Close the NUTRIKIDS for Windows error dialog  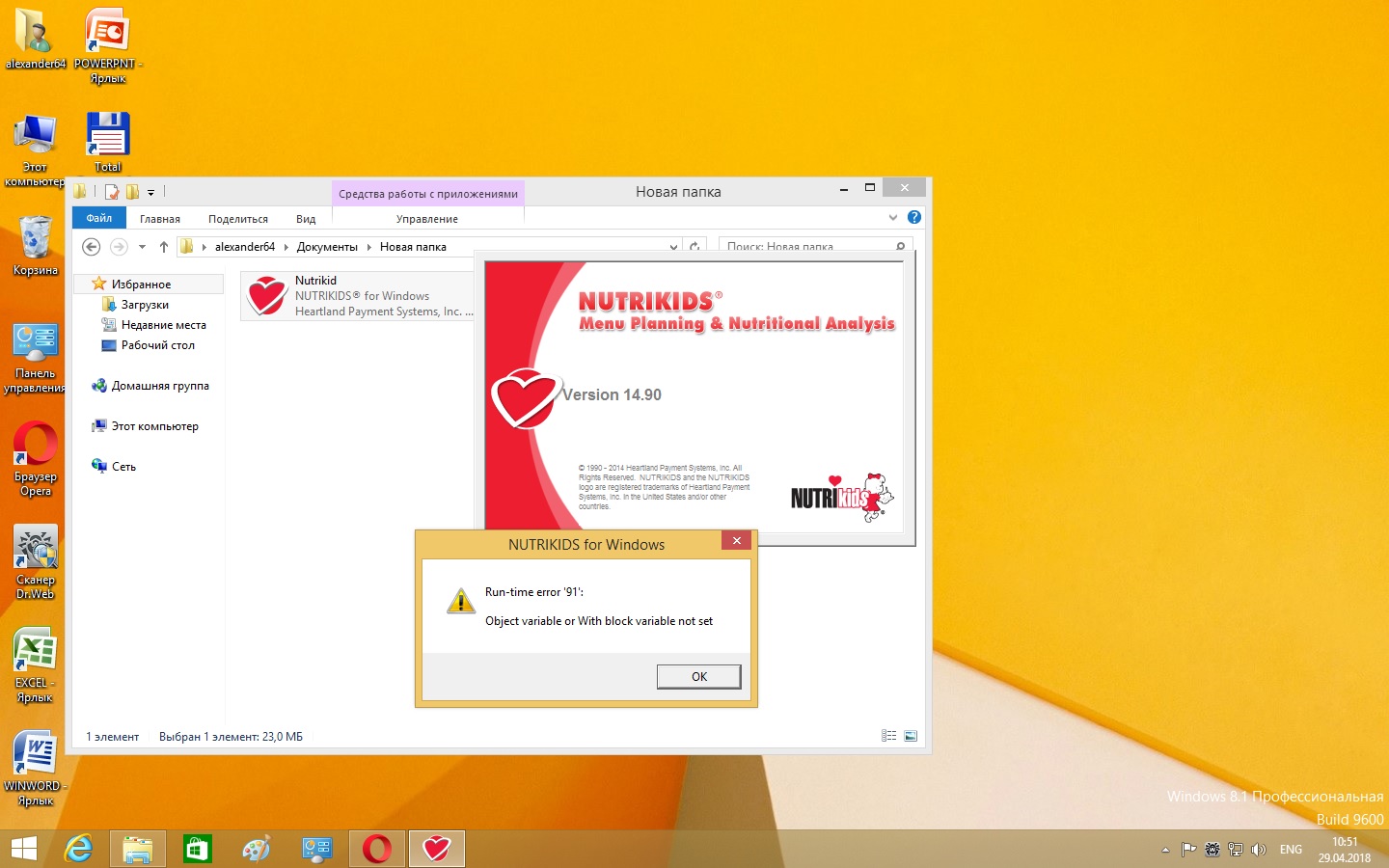[x=737, y=541]
